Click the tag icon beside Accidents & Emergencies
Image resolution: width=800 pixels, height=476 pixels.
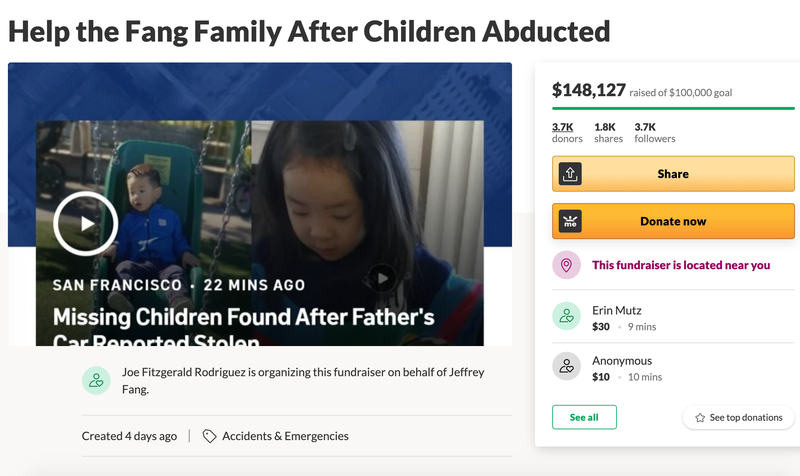tap(209, 436)
